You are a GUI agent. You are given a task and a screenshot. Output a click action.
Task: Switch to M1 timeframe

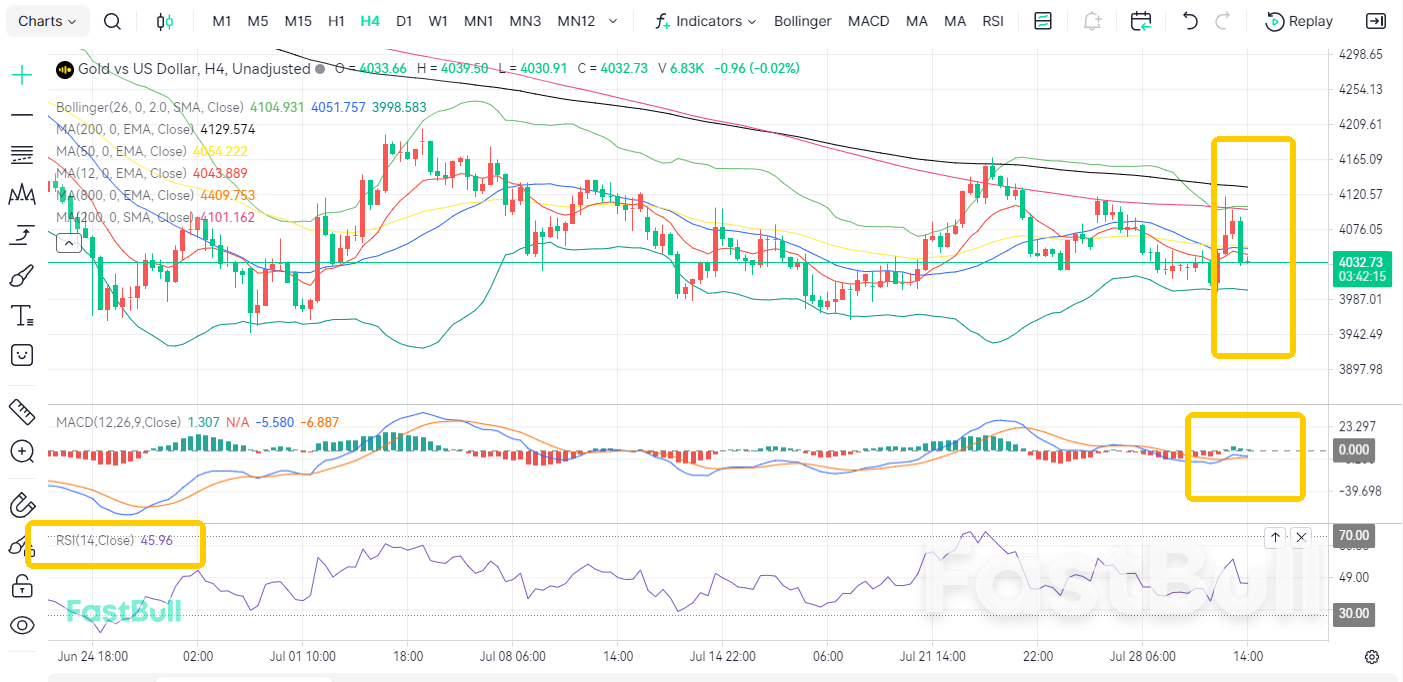pos(222,21)
